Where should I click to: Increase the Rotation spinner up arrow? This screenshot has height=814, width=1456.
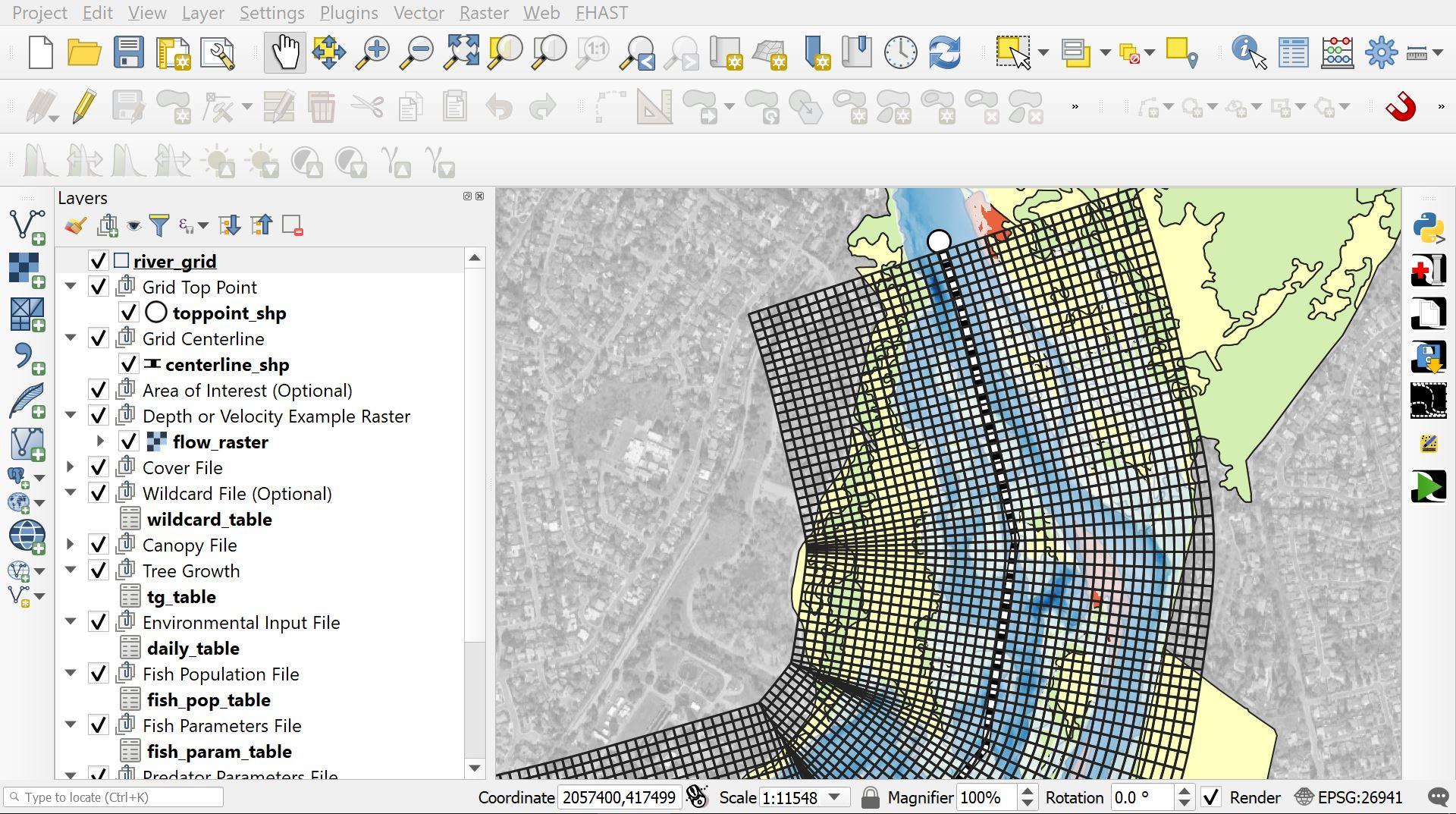pyautogui.click(x=1184, y=792)
